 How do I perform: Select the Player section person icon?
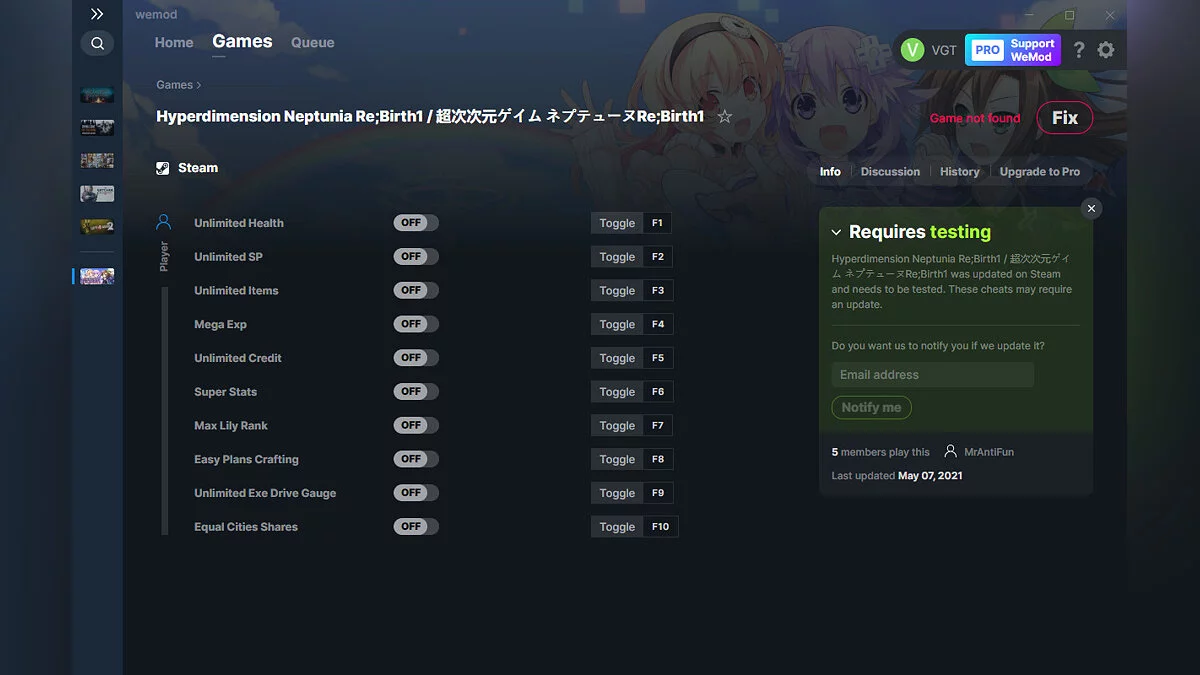[164, 222]
